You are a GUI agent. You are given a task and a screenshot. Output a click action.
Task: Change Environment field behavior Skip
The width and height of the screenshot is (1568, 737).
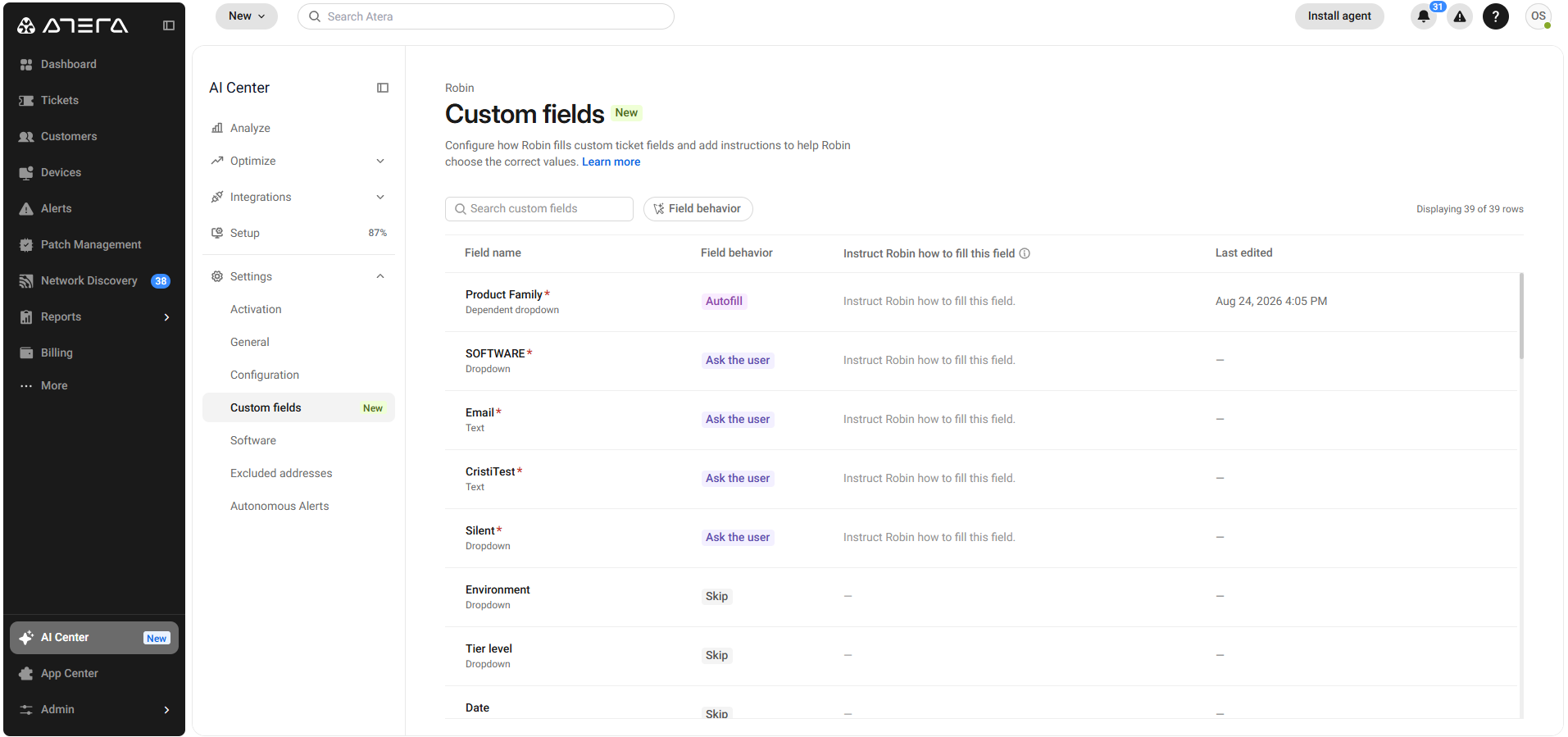point(716,596)
